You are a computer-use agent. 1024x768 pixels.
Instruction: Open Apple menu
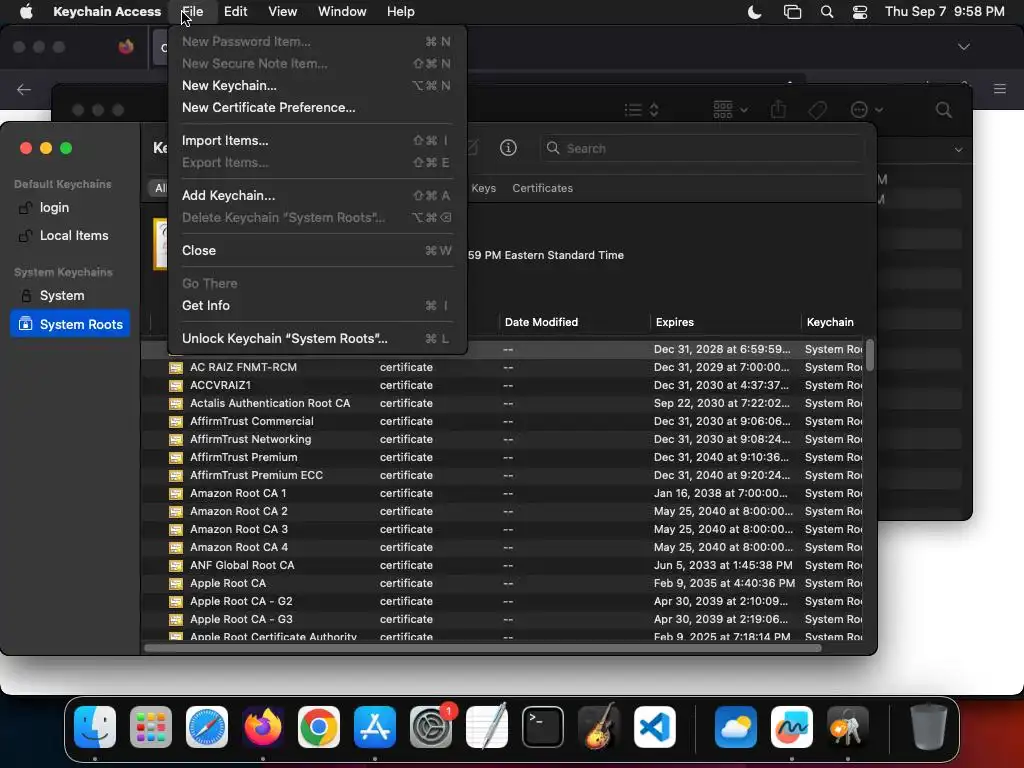(x=26, y=12)
